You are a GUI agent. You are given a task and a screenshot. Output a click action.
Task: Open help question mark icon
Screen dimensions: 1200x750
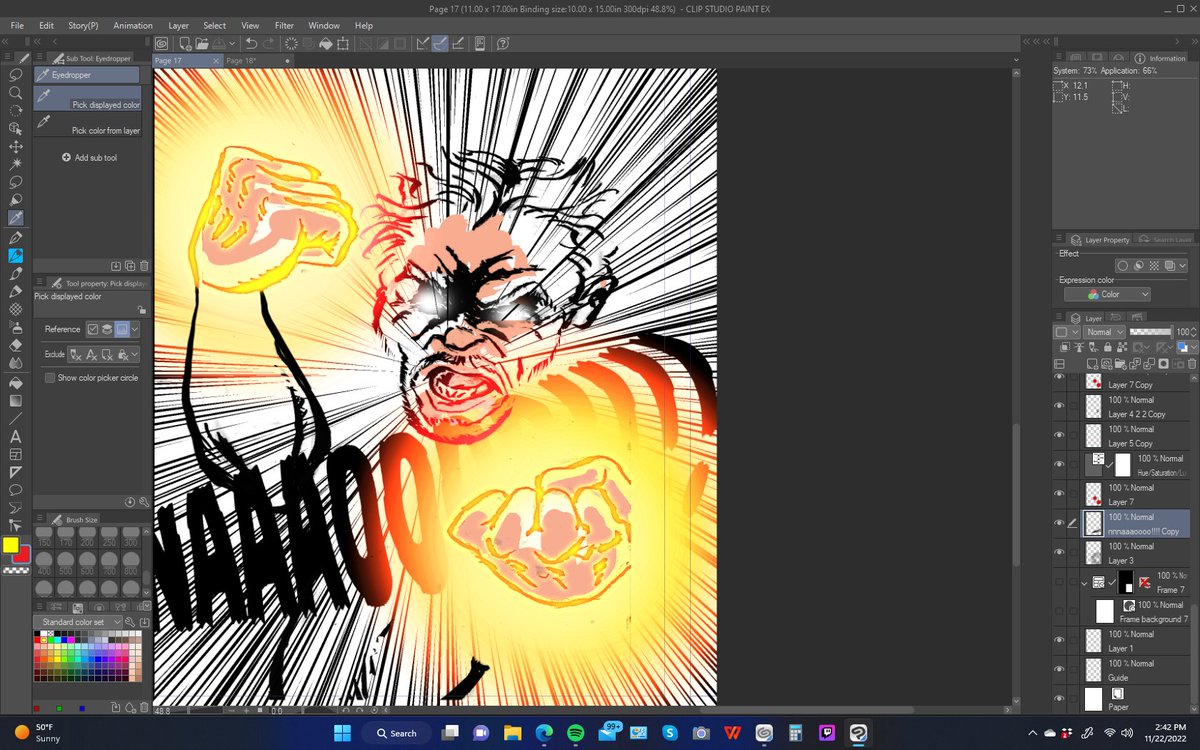[503, 44]
